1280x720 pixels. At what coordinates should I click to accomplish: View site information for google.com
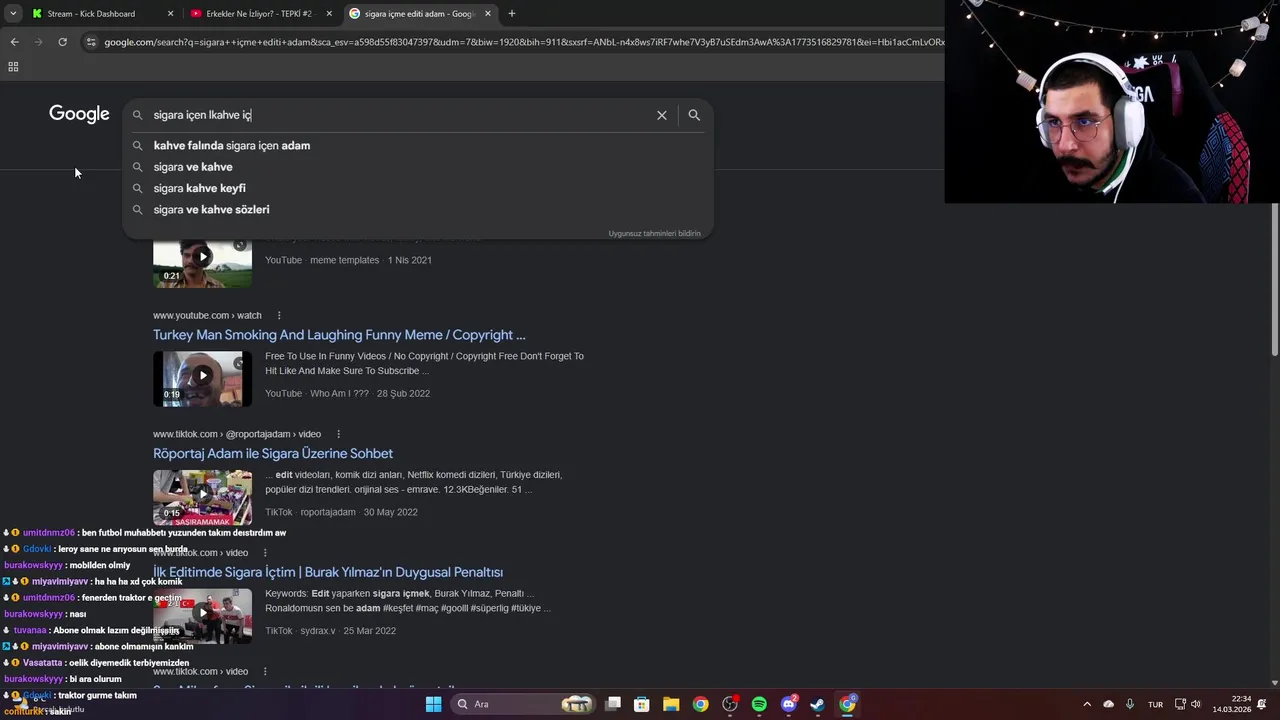click(91, 42)
